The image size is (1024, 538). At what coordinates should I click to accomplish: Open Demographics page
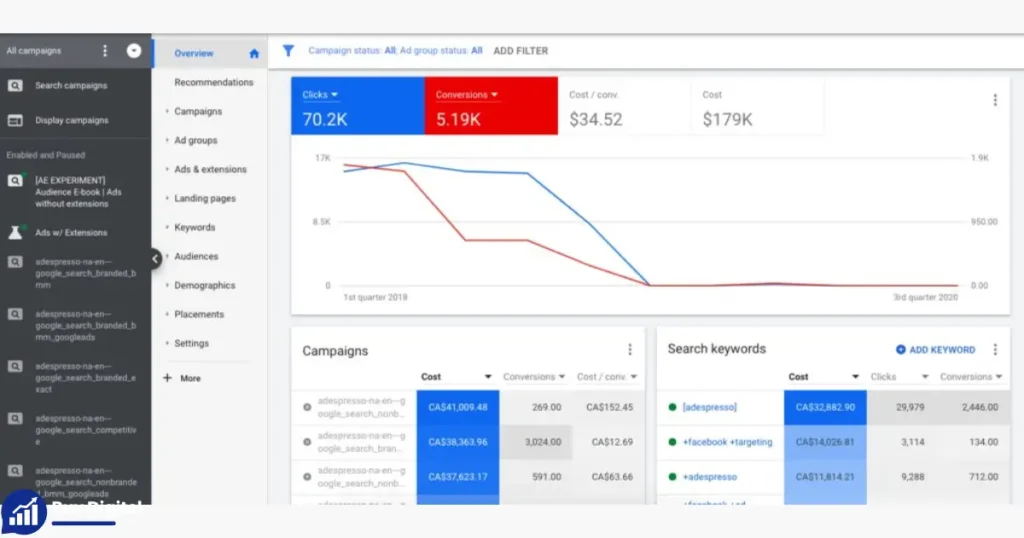pyautogui.click(x=204, y=285)
